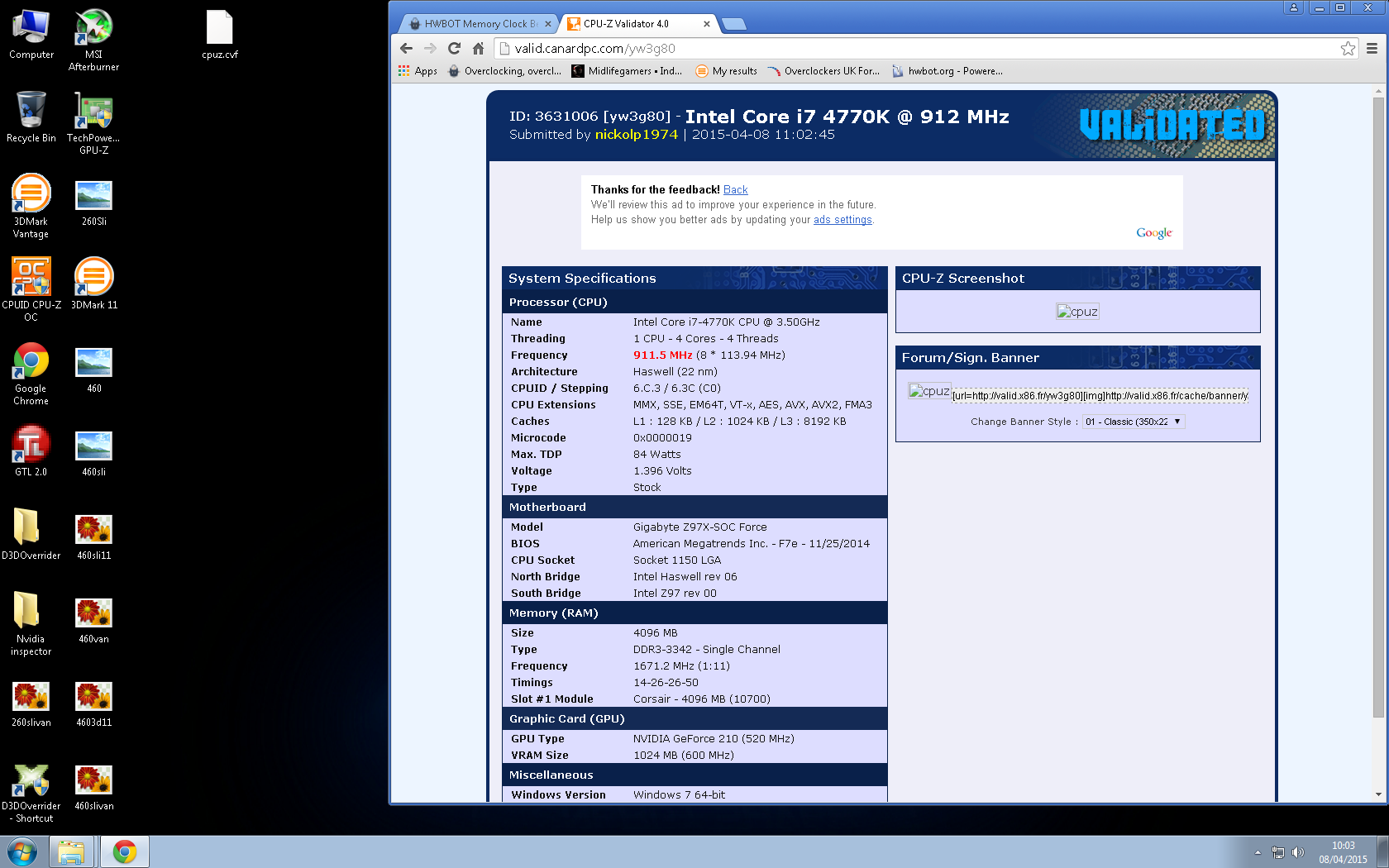Open the Nvidia inspector folder
This screenshot has height=868, width=1389.
[31, 624]
